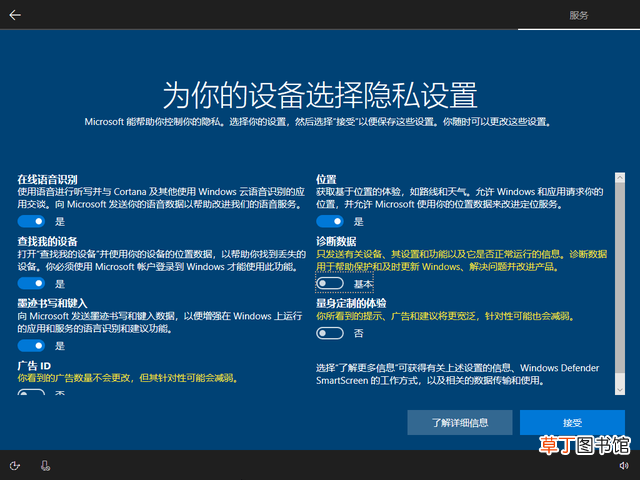Click the vertical scrollbar thumb
The height and width of the screenshot is (480, 640).
click(x=620, y=278)
